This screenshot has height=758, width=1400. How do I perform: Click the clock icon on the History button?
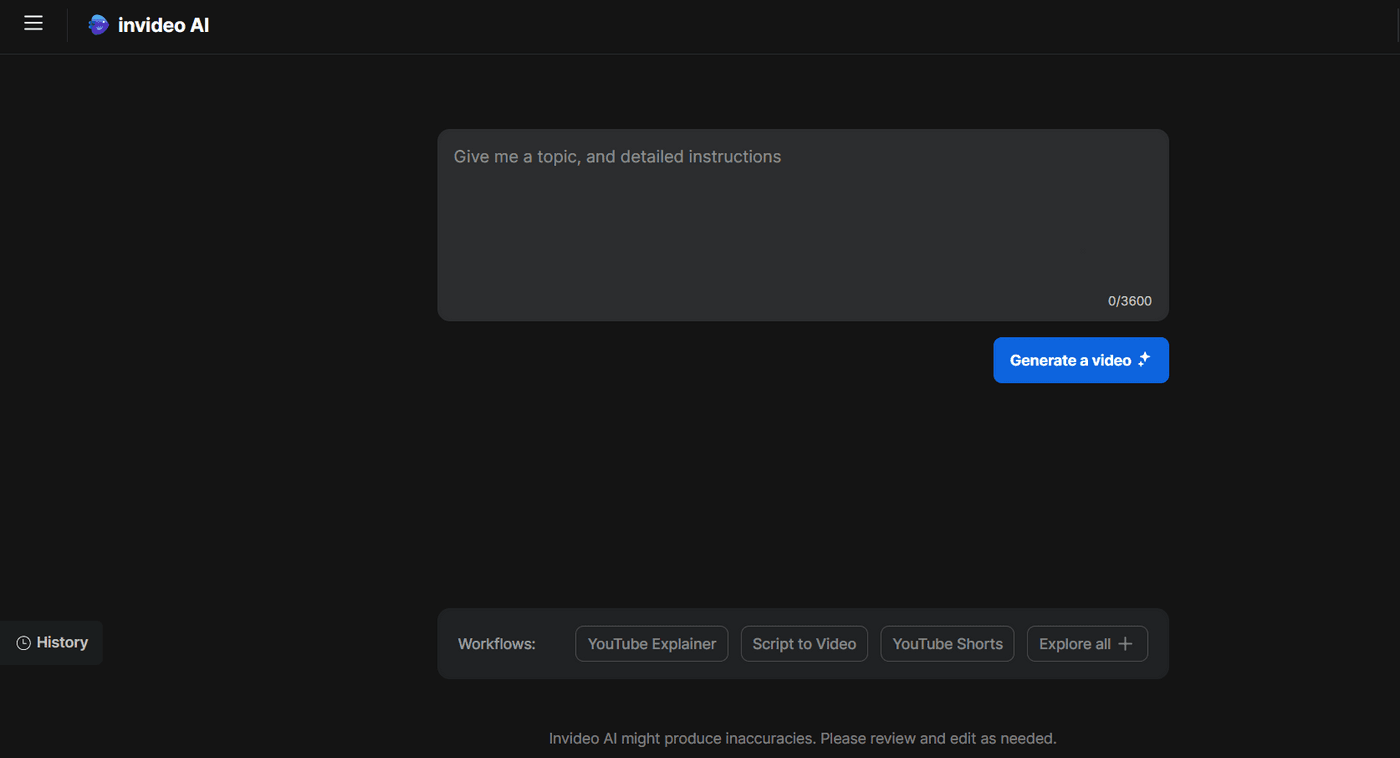23,643
